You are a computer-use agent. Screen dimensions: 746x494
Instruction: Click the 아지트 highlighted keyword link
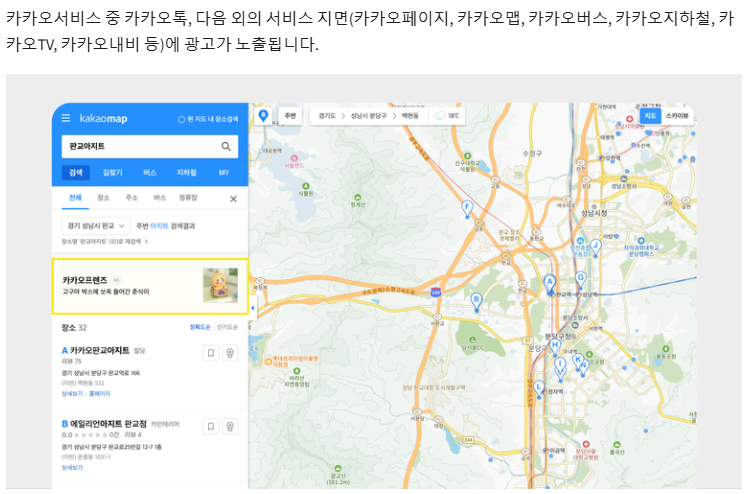(x=159, y=226)
